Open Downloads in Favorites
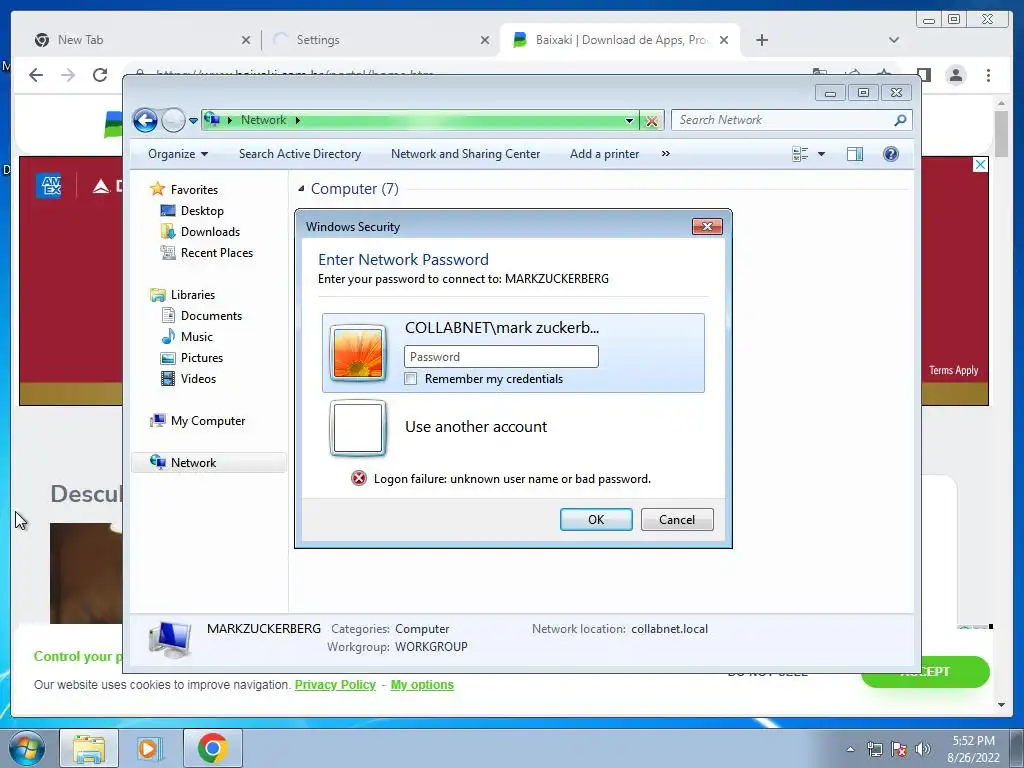 pyautogui.click(x=210, y=232)
